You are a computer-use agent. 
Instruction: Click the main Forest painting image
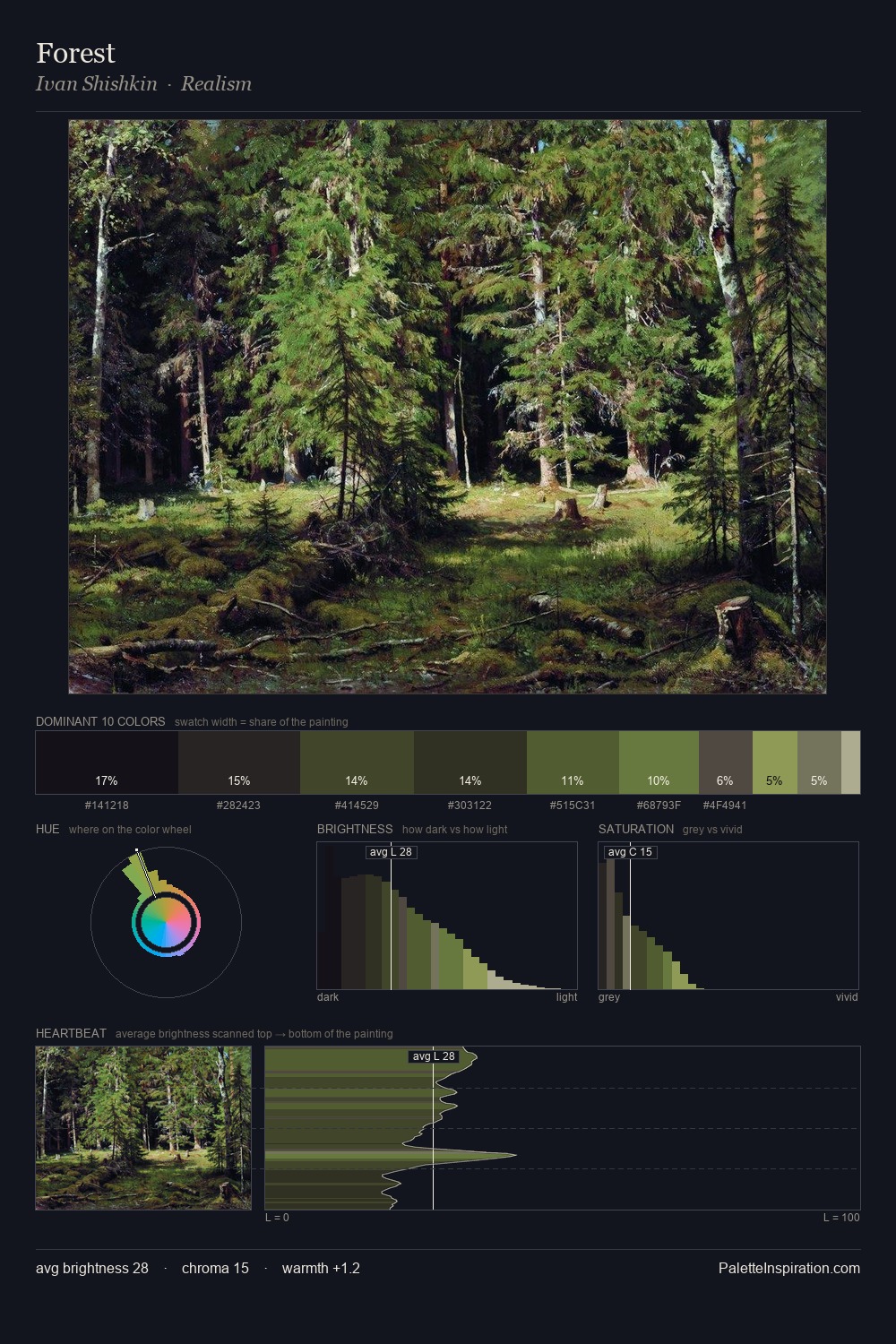pyautogui.click(x=447, y=407)
